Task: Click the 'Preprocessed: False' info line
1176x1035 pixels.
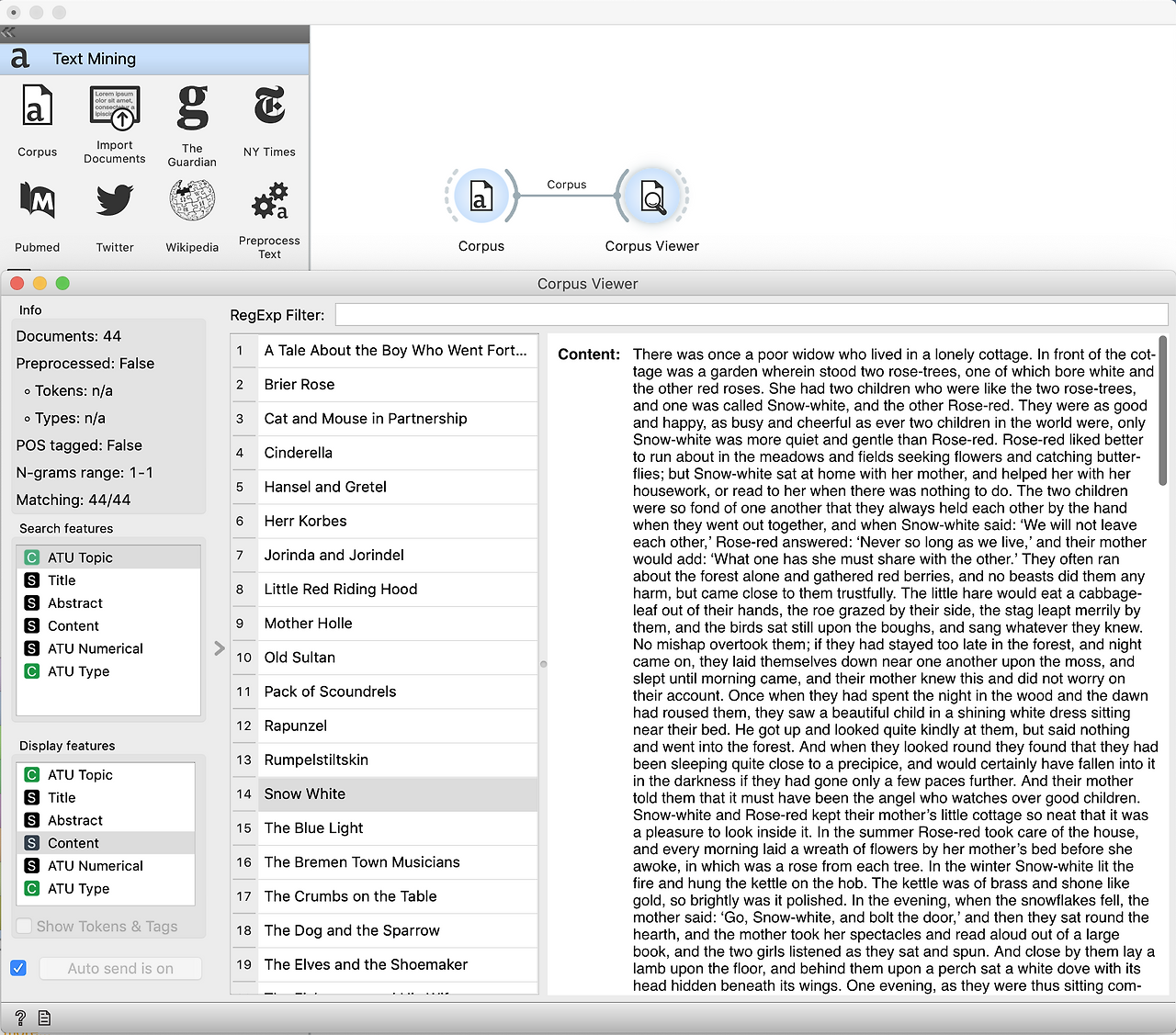Action: click(x=85, y=364)
